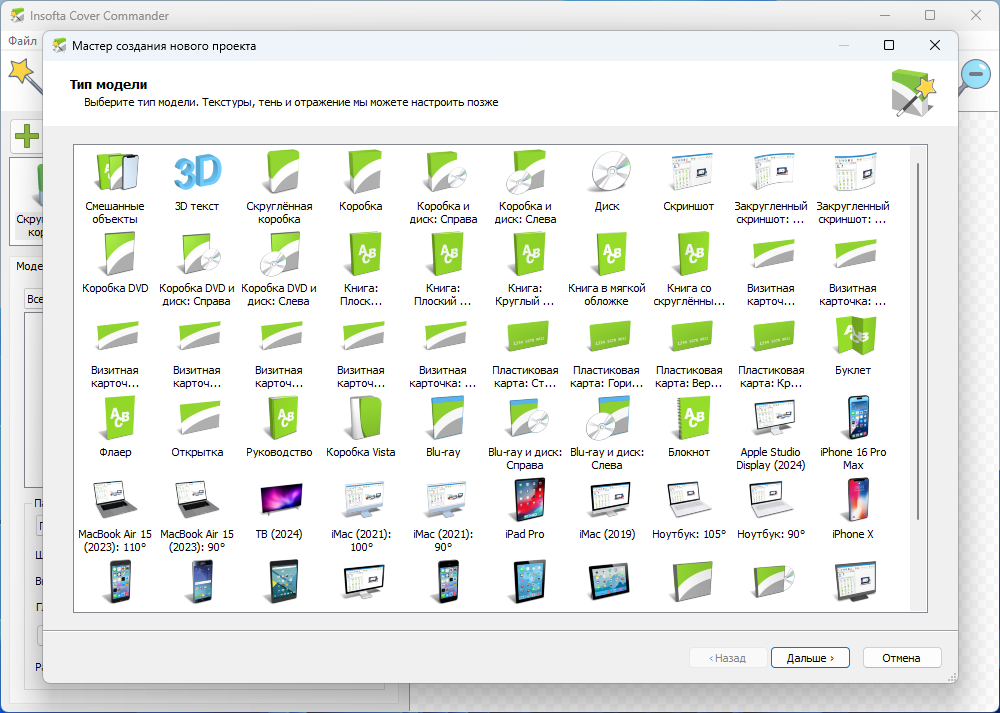Viewport: 1000px width, 713px height.
Task: Pick the Коробка DVD model
Action: tap(115, 256)
